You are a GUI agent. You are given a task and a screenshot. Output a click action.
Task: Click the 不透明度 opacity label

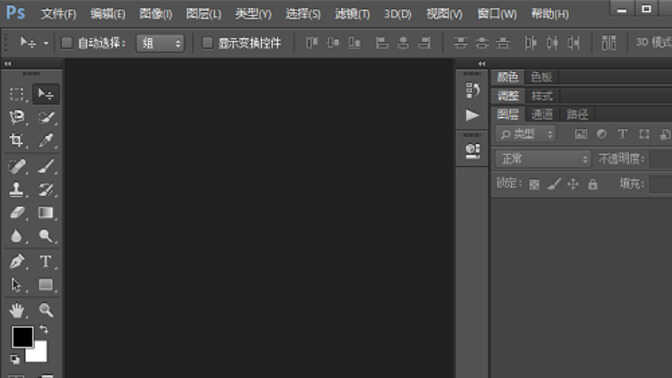pos(621,159)
